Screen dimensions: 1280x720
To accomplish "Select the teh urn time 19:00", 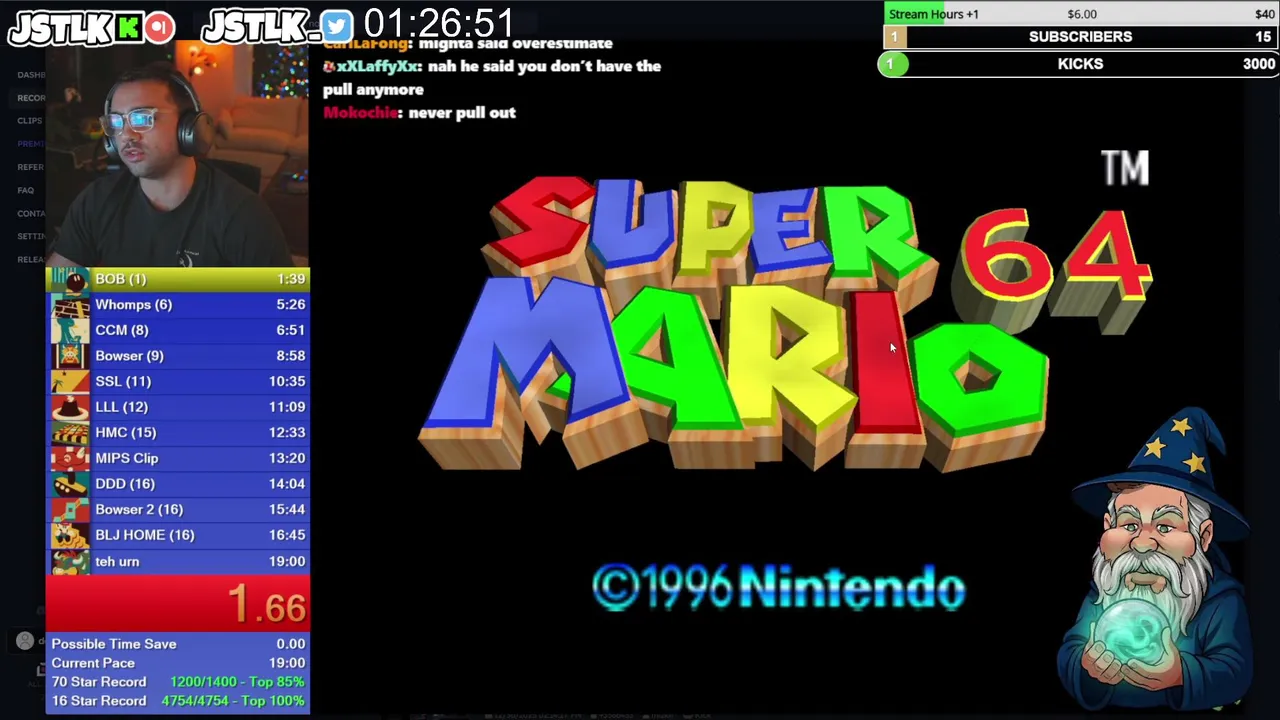I will coord(287,562).
